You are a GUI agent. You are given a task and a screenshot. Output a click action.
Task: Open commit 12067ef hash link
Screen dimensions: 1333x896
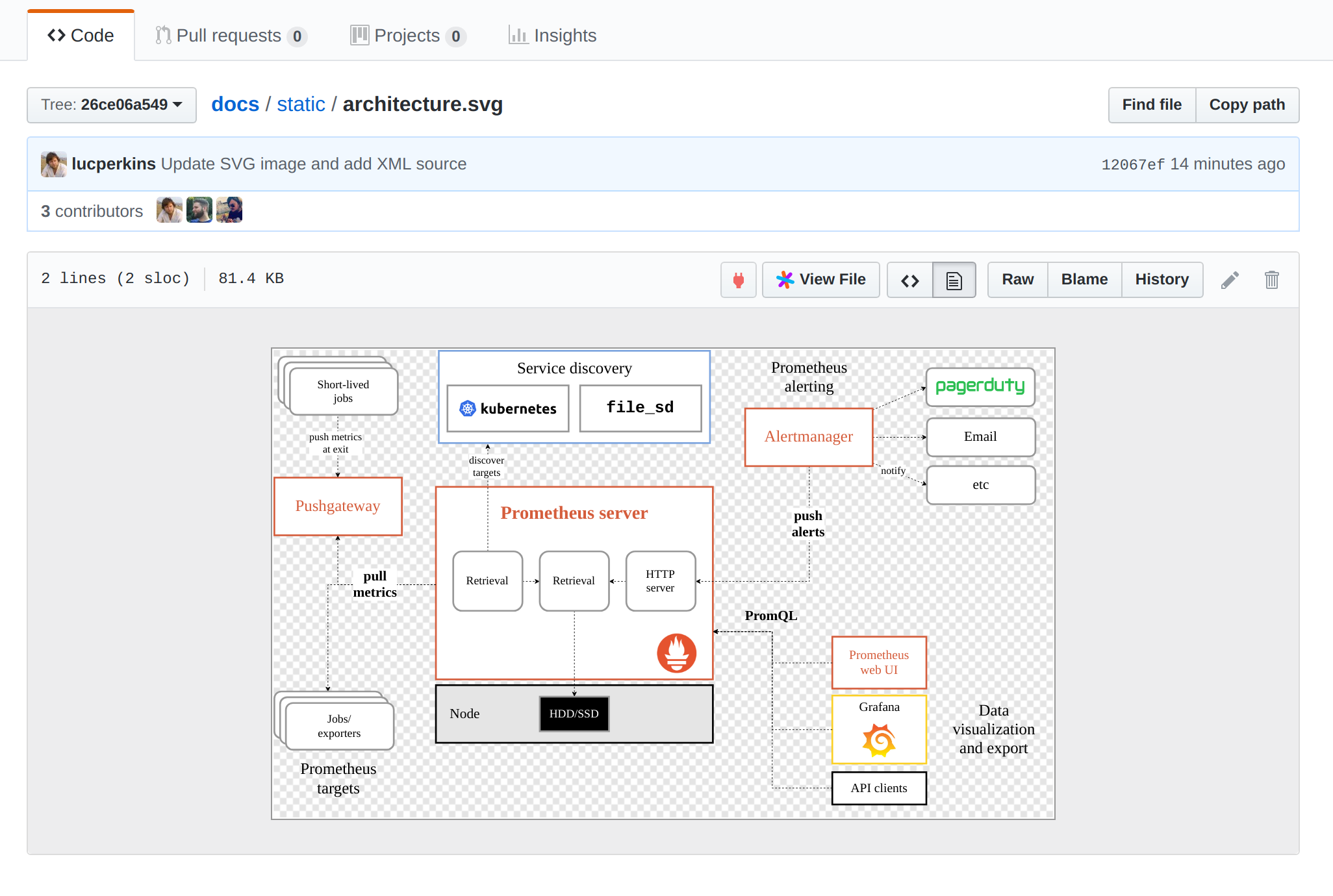pos(1133,164)
